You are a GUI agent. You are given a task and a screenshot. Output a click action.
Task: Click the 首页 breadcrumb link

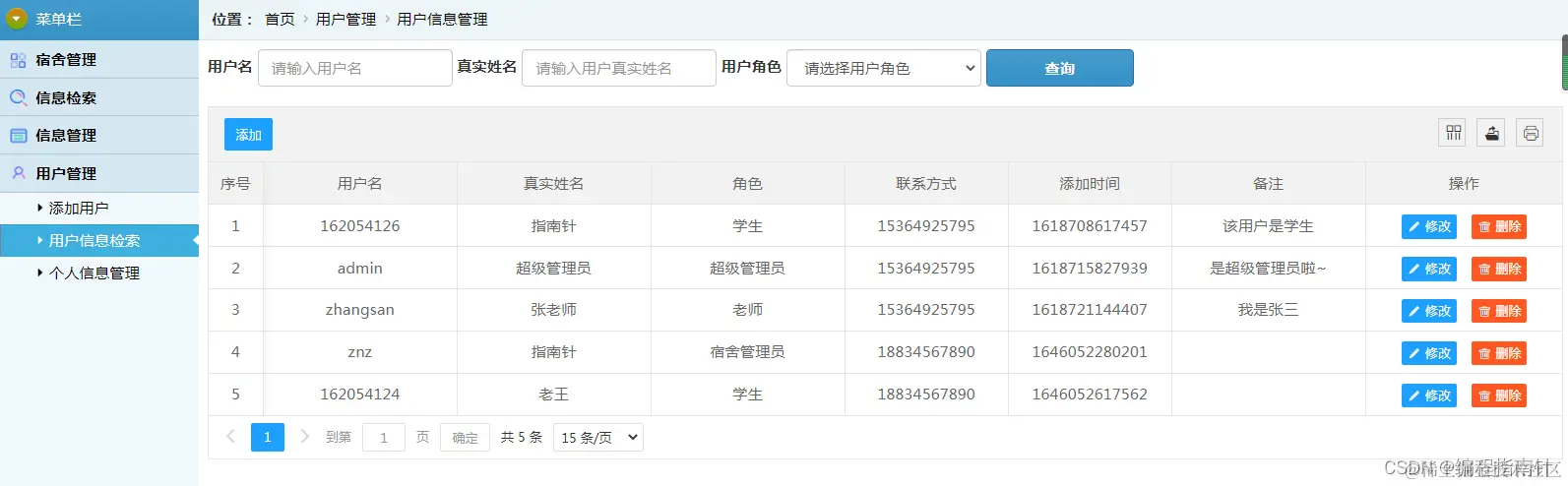280,19
